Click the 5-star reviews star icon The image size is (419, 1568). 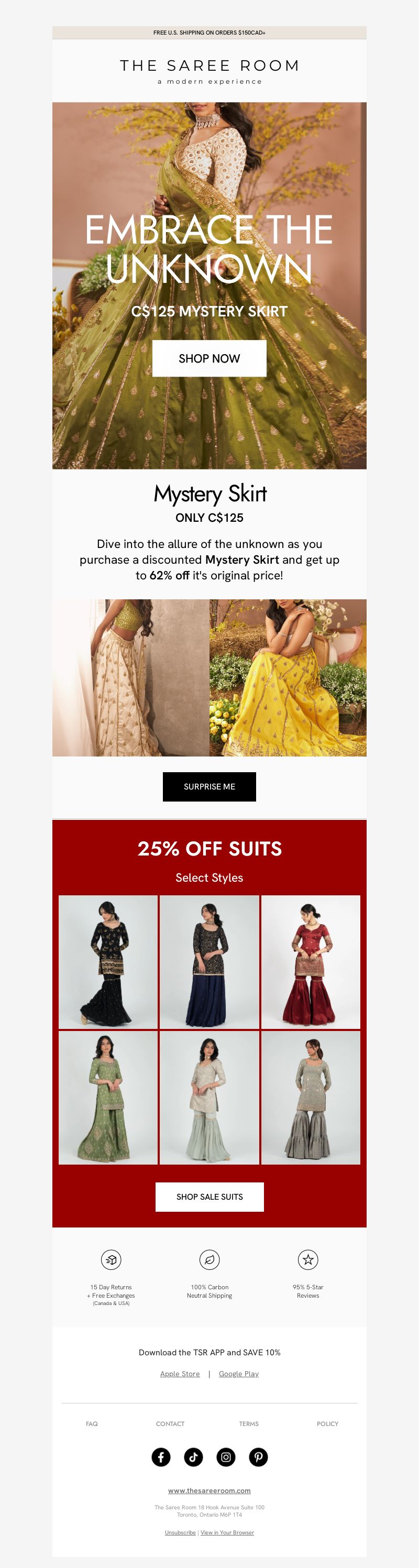point(308,1259)
